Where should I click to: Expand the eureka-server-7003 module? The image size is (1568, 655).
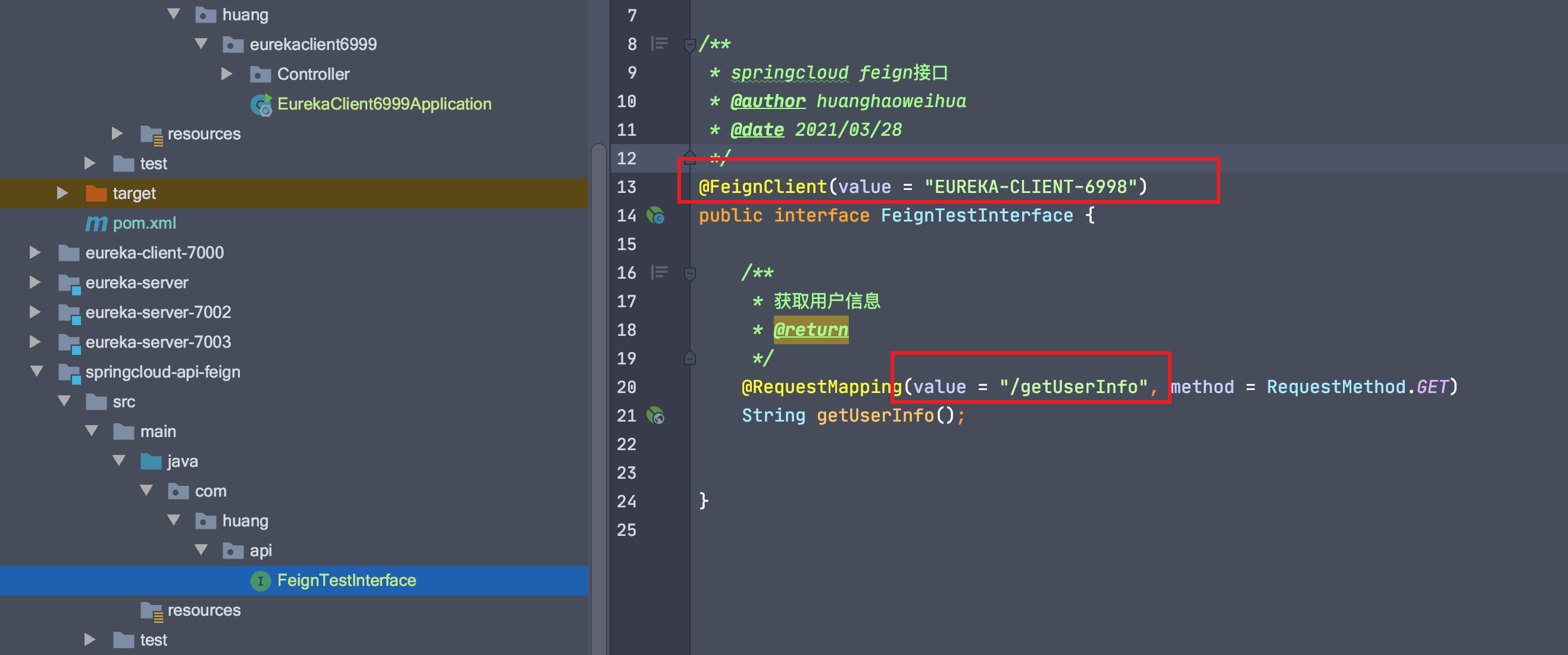(35, 342)
